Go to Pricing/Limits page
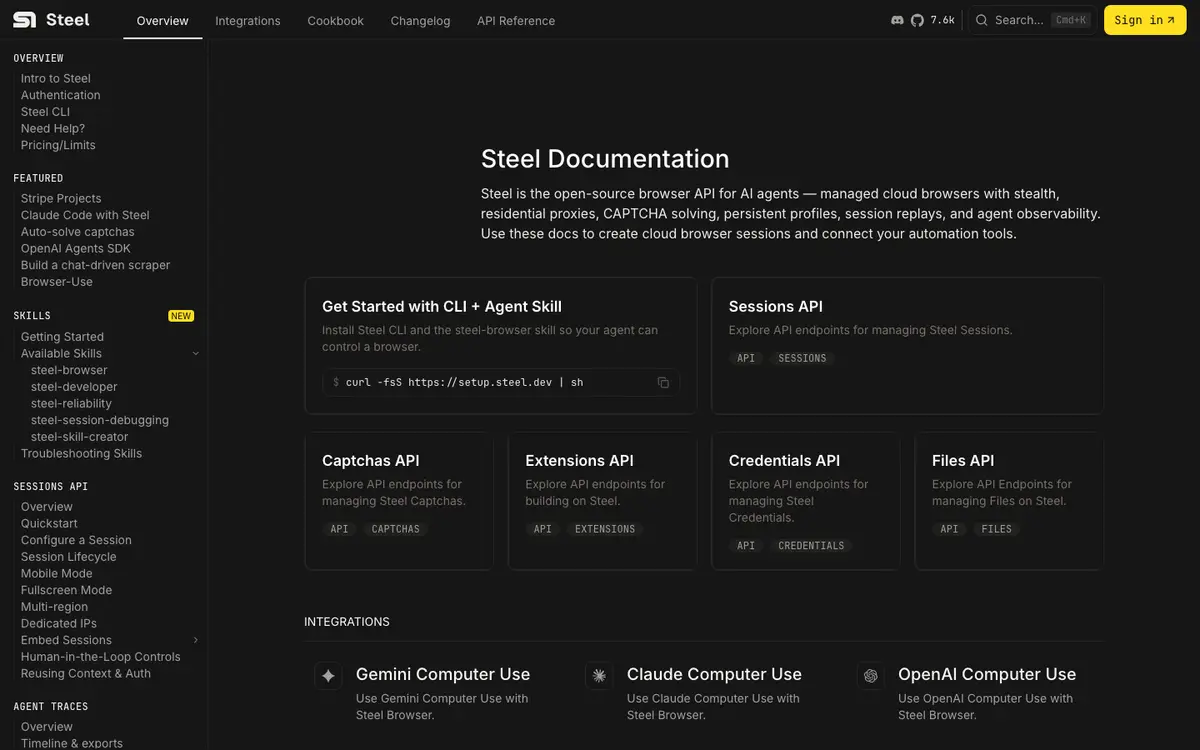This screenshot has width=1200, height=750. [58, 145]
